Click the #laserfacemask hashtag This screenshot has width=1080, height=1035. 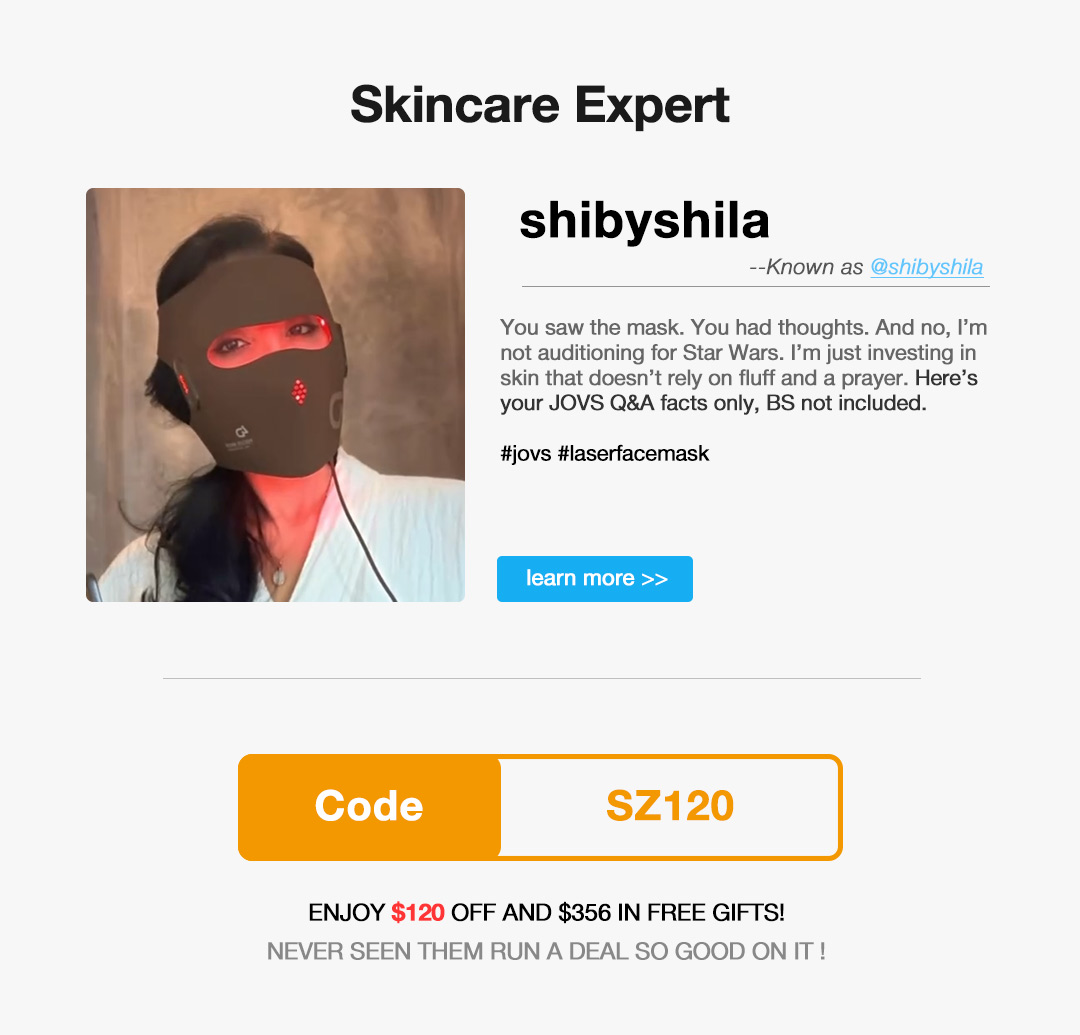coord(633,454)
